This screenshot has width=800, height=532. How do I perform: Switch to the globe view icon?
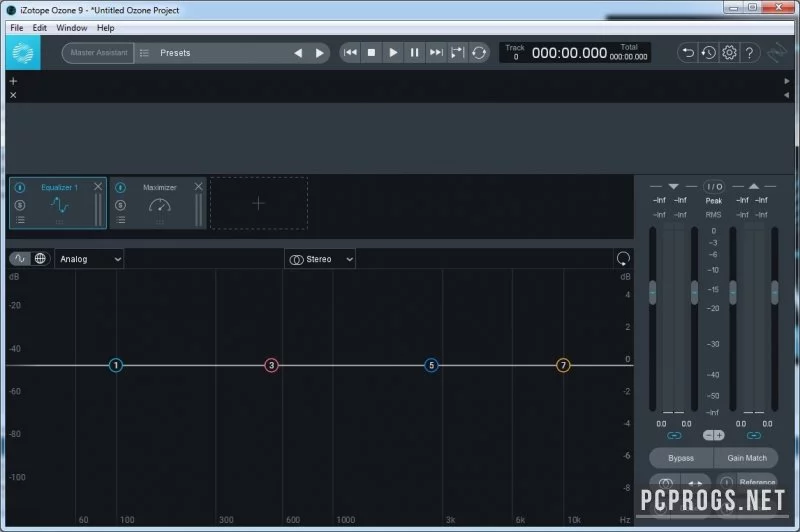[x=40, y=259]
